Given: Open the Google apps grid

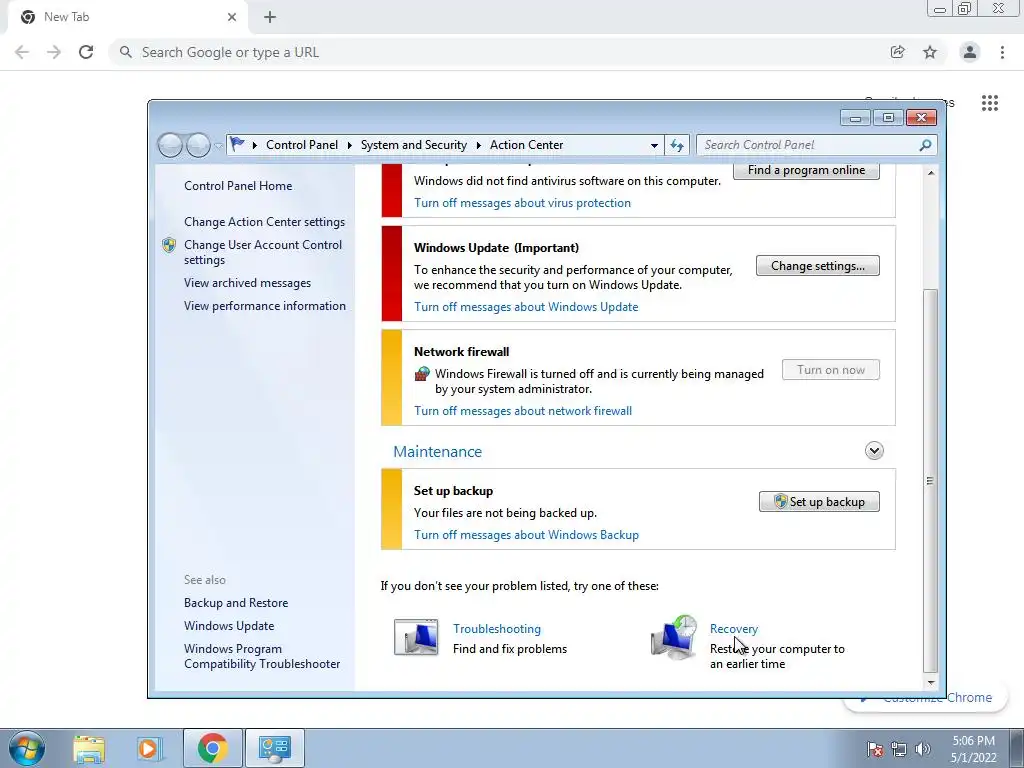Looking at the screenshot, I should point(990,103).
